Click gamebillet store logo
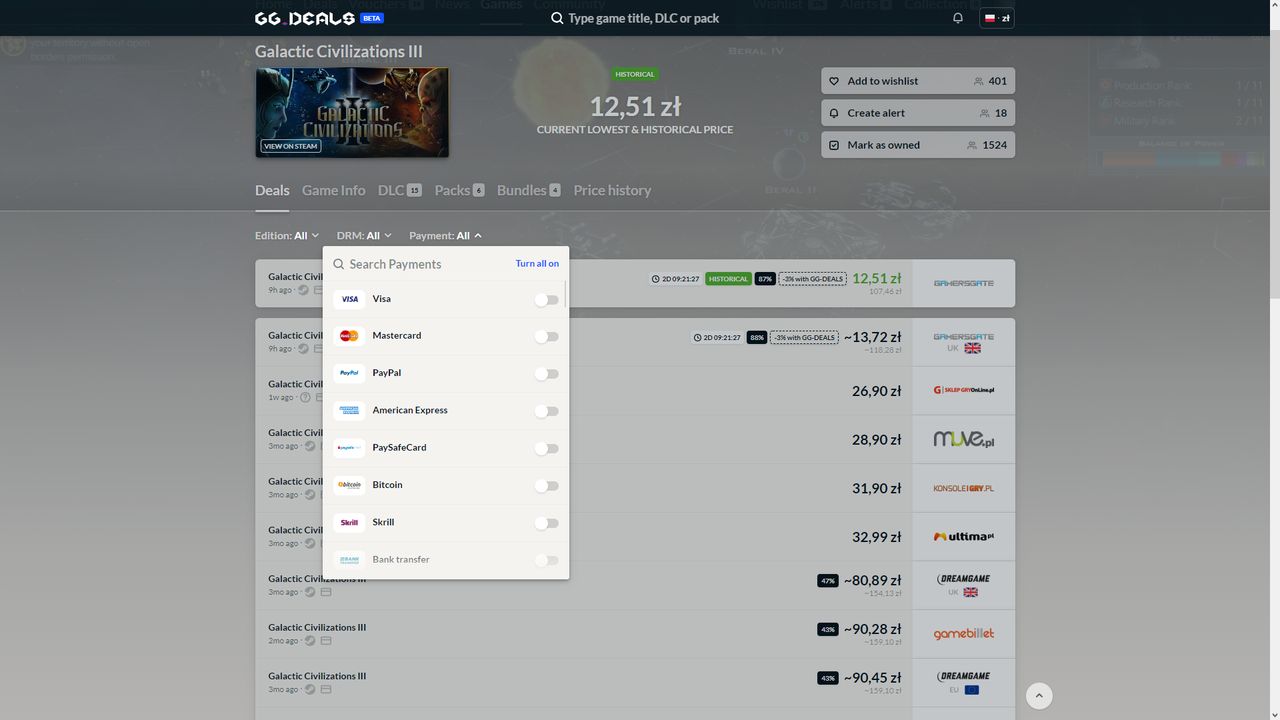This screenshot has height=720, width=1280. (963, 634)
